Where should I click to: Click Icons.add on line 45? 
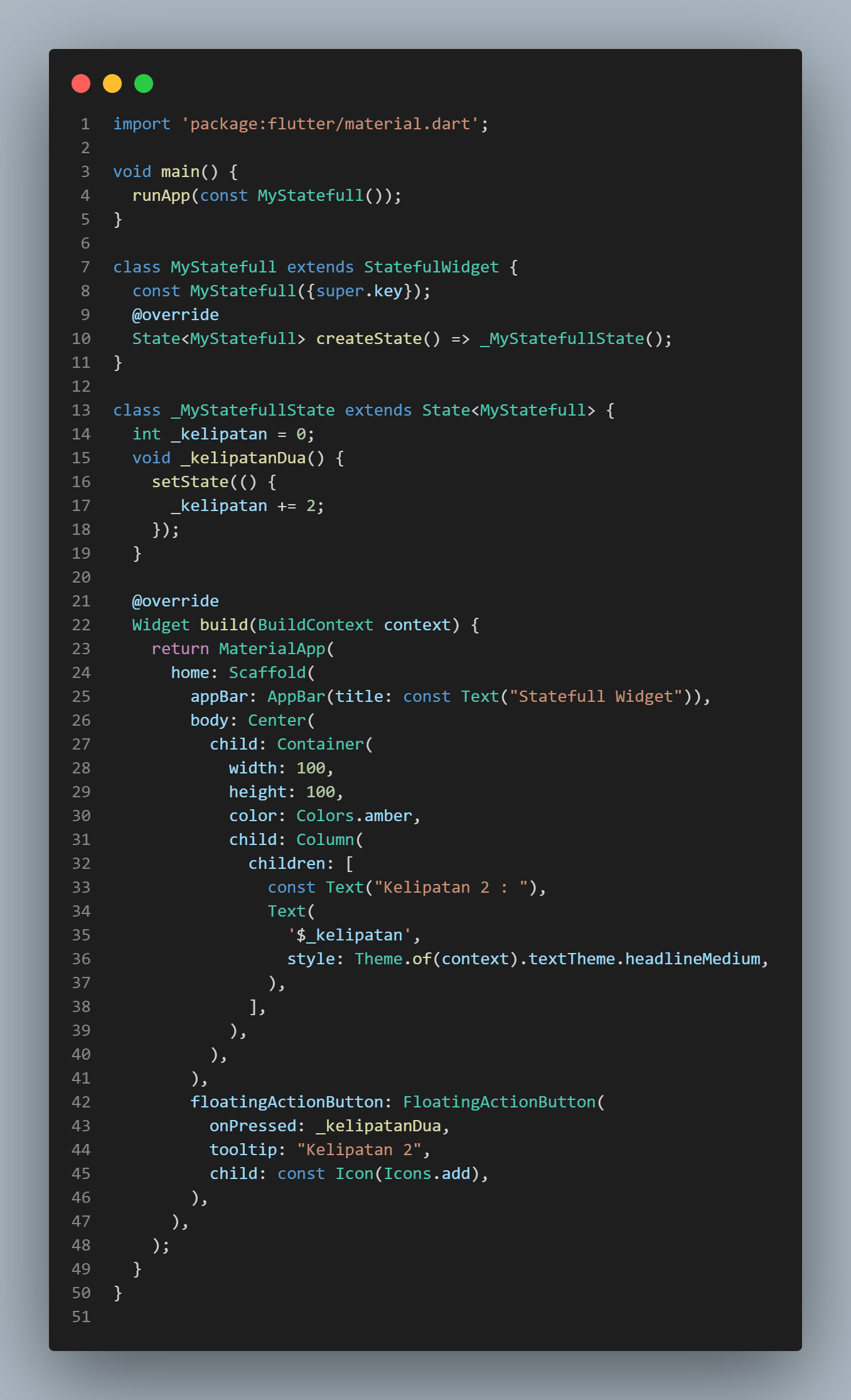pyautogui.click(x=427, y=1174)
